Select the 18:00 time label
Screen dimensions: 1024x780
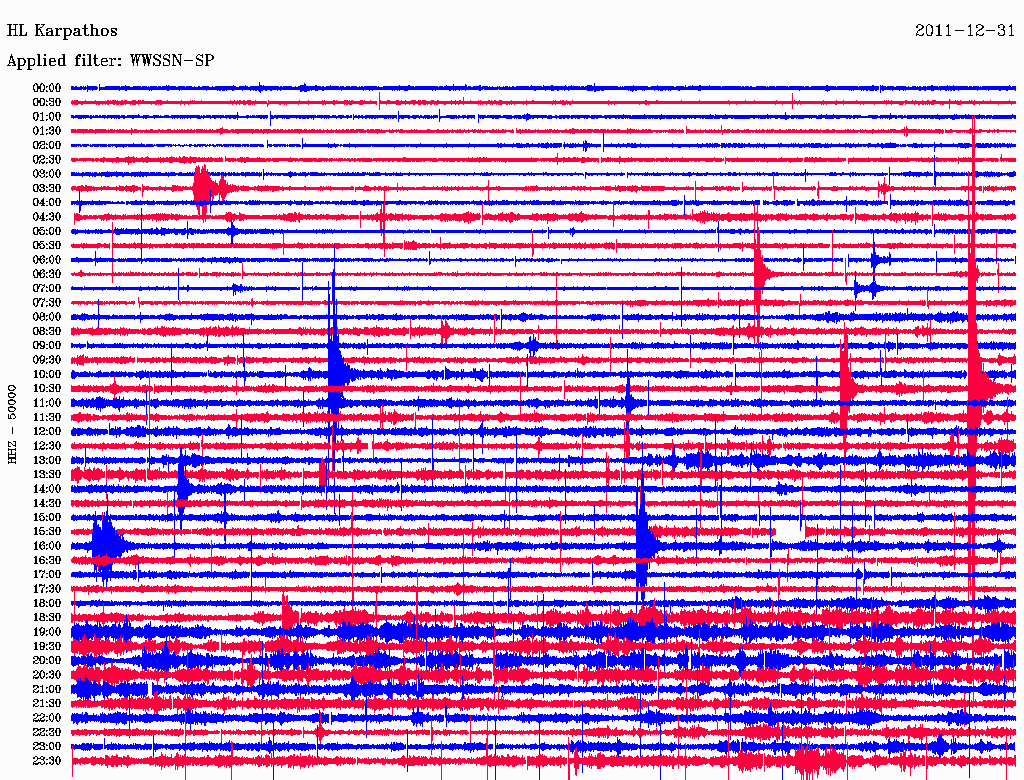(46, 604)
